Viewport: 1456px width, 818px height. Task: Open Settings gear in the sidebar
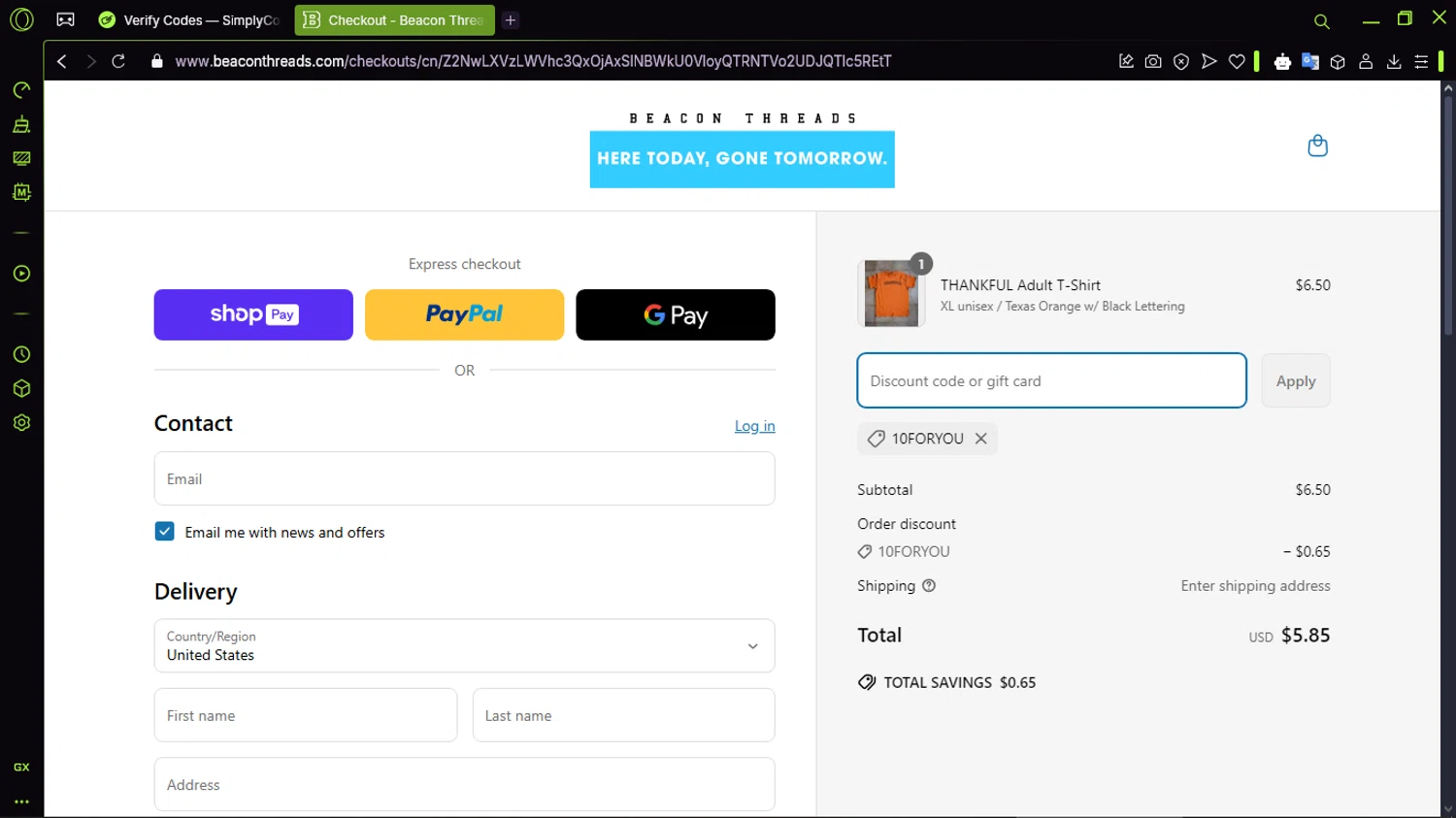[x=21, y=422]
